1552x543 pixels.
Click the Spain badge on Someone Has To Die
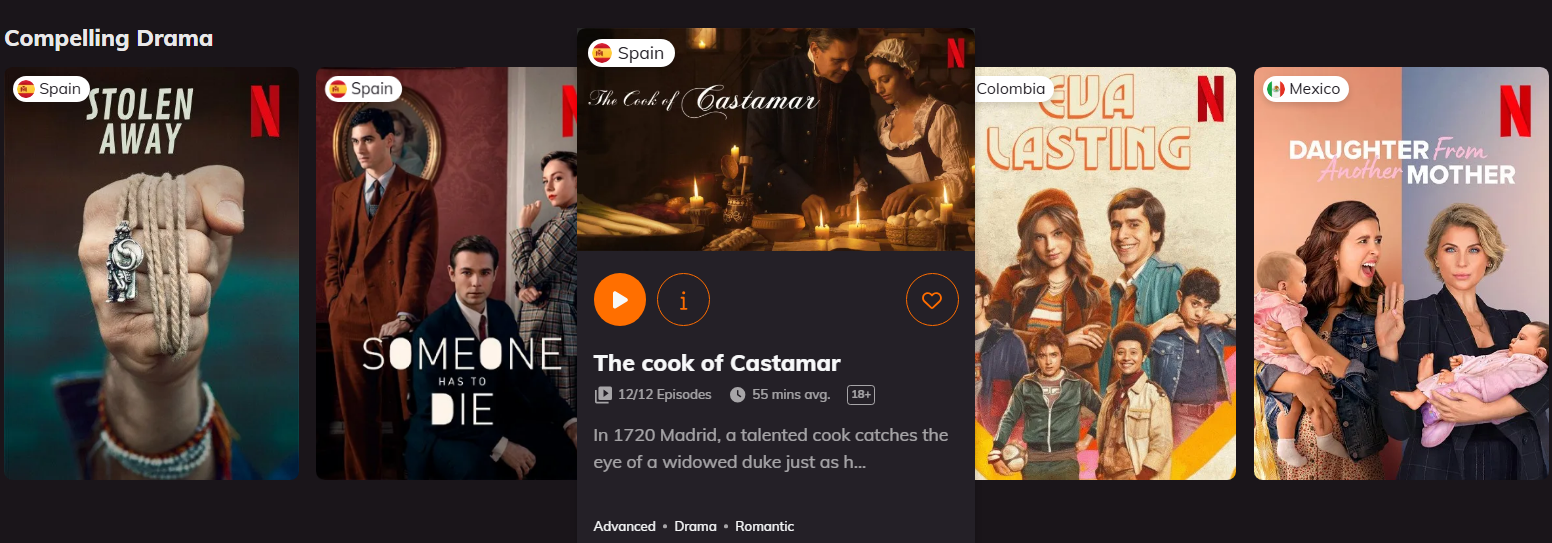[x=363, y=89]
